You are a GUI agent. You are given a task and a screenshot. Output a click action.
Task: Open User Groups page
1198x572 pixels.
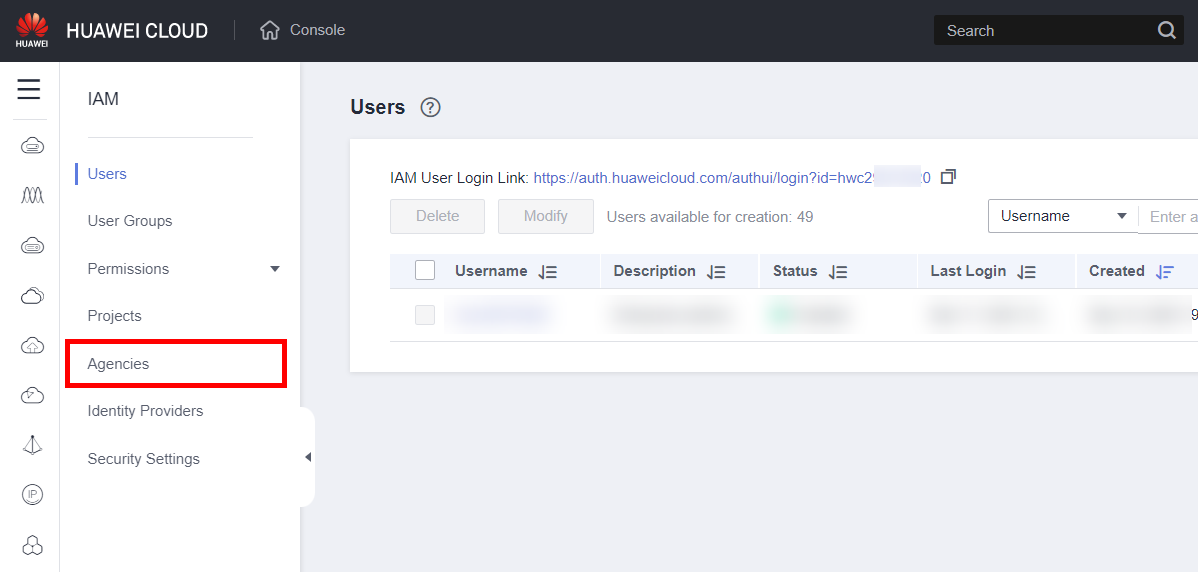pyautogui.click(x=130, y=221)
